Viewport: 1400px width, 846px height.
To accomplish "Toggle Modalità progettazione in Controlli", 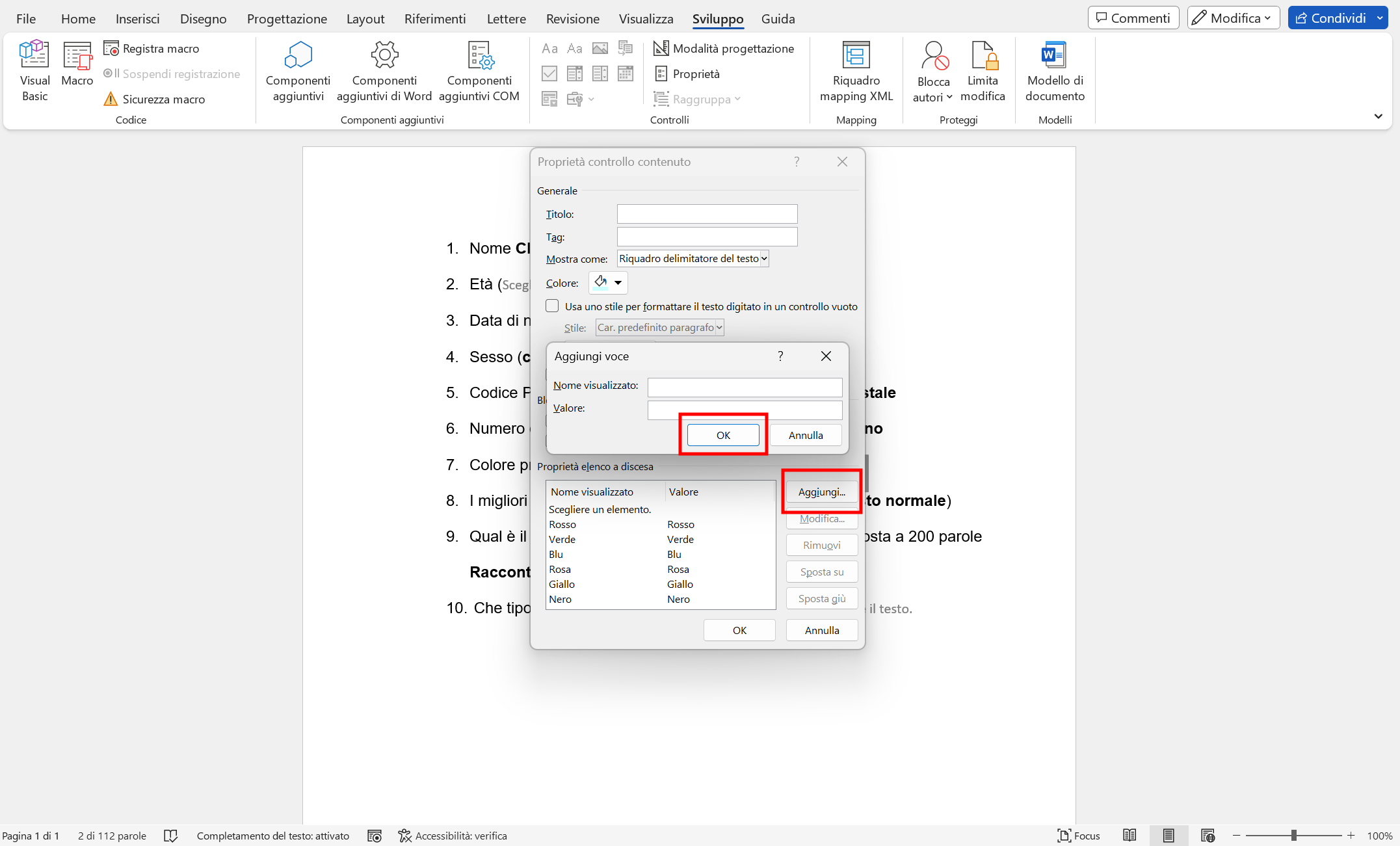I will point(724,48).
